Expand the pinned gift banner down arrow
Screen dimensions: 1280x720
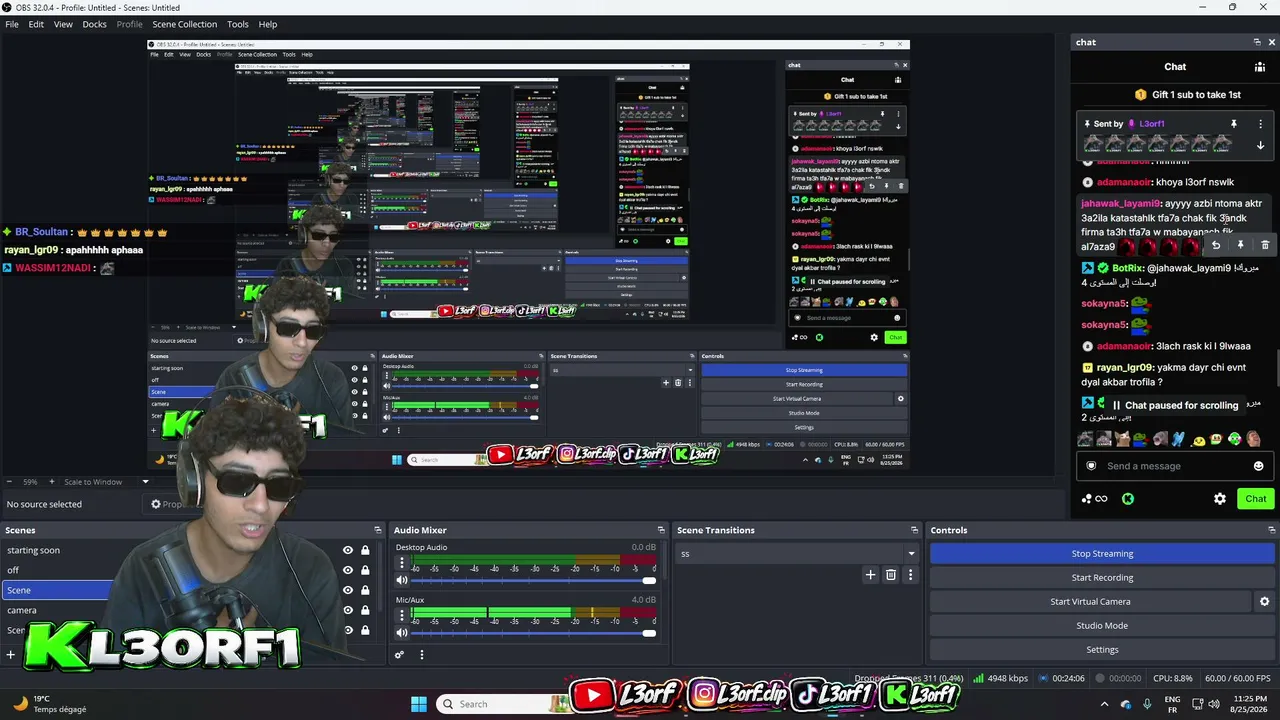pyautogui.click(x=1260, y=145)
